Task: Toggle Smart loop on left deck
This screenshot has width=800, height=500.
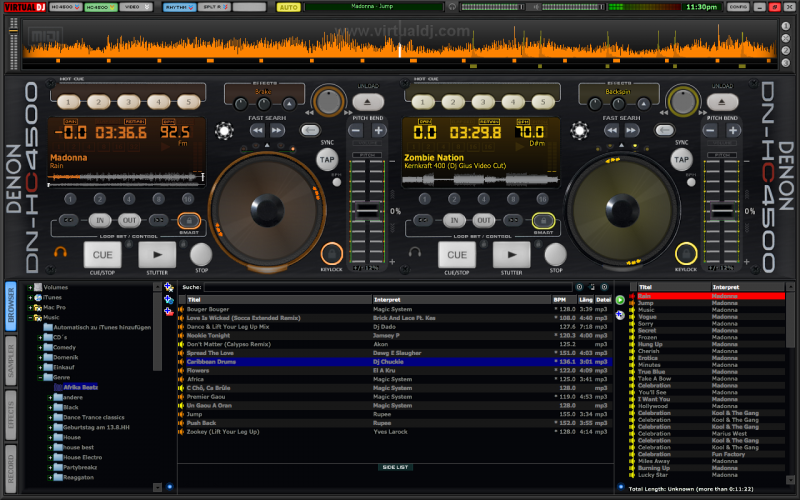Action: click(x=189, y=221)
